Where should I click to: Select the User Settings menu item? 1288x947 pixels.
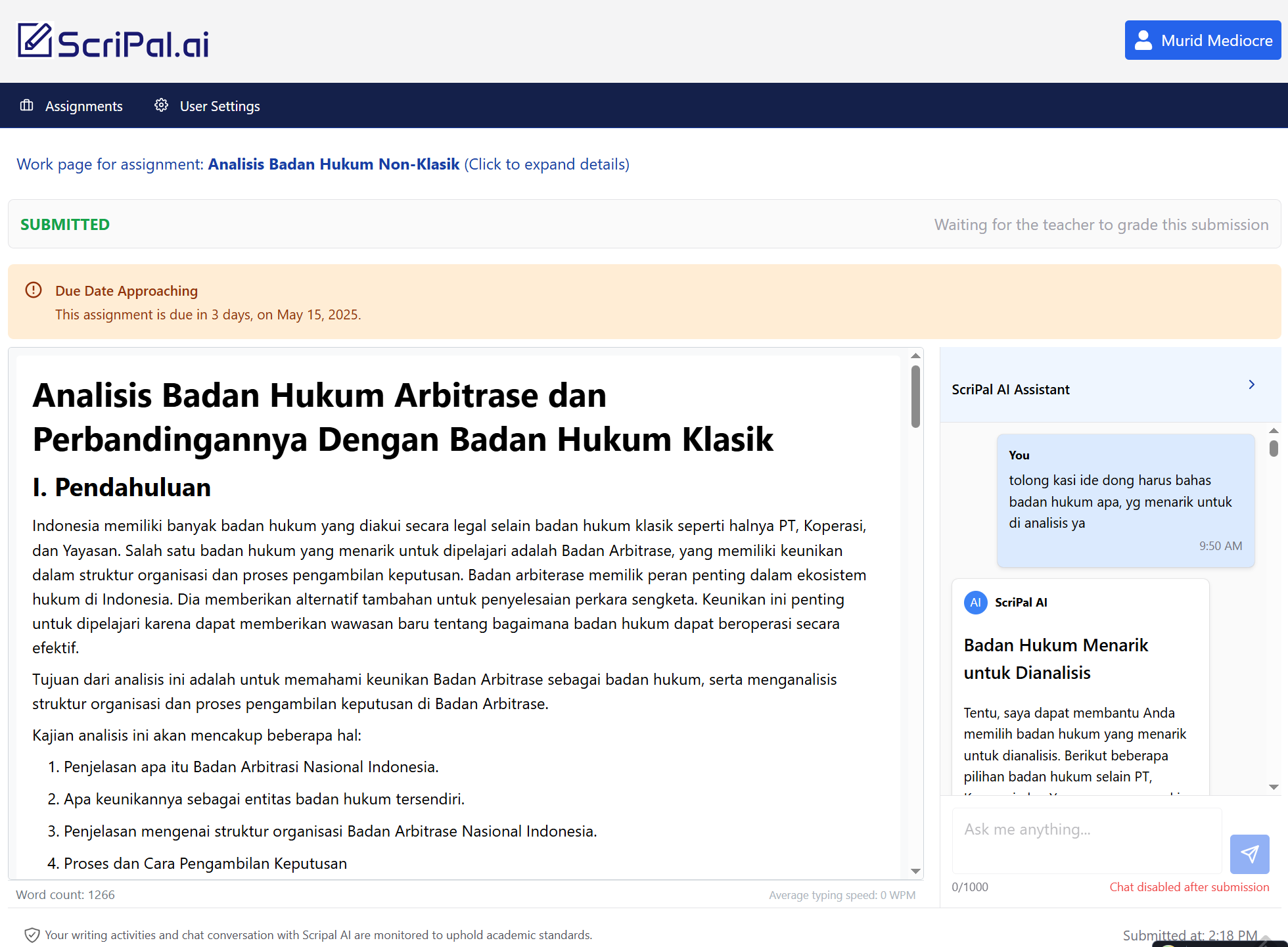click(220, 105)
